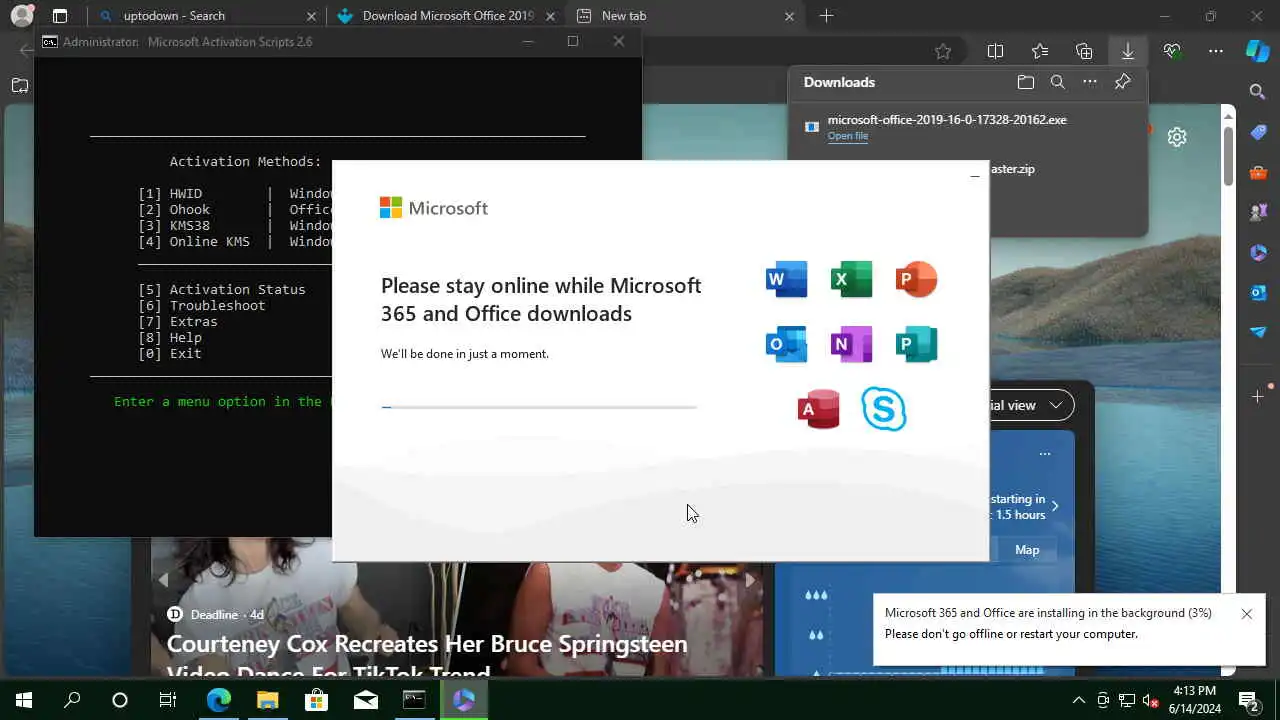Open Edge Settings and more menu
The width and height of the screenshot is (1280, 720).
click(x=1216, y=51)
